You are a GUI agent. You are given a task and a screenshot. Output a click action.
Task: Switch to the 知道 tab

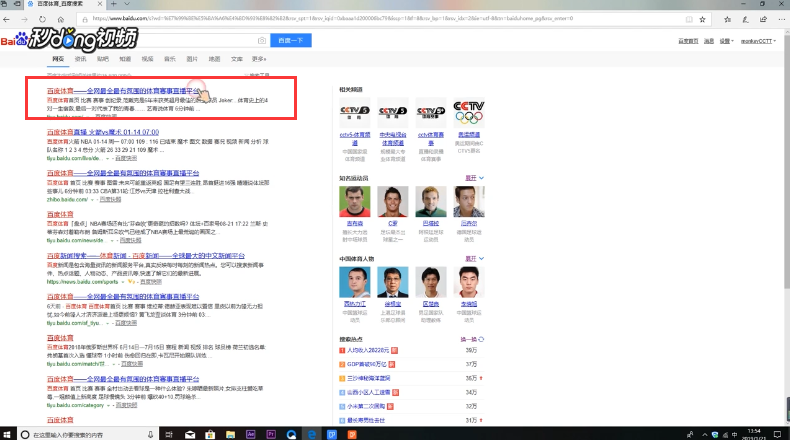(125, 59)
